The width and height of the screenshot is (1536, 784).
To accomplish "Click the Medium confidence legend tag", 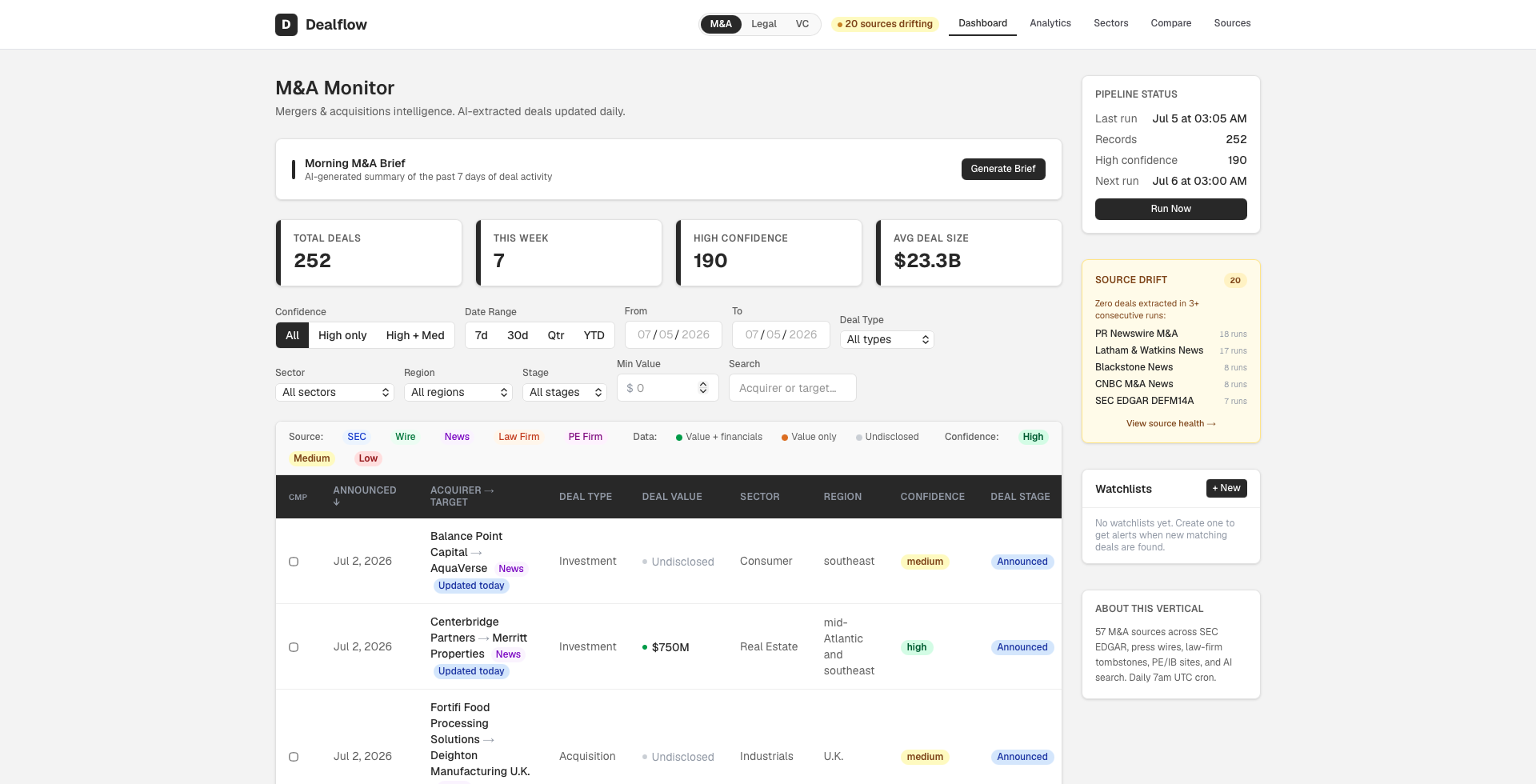I will pyautogui.click(x=312, y=458).
